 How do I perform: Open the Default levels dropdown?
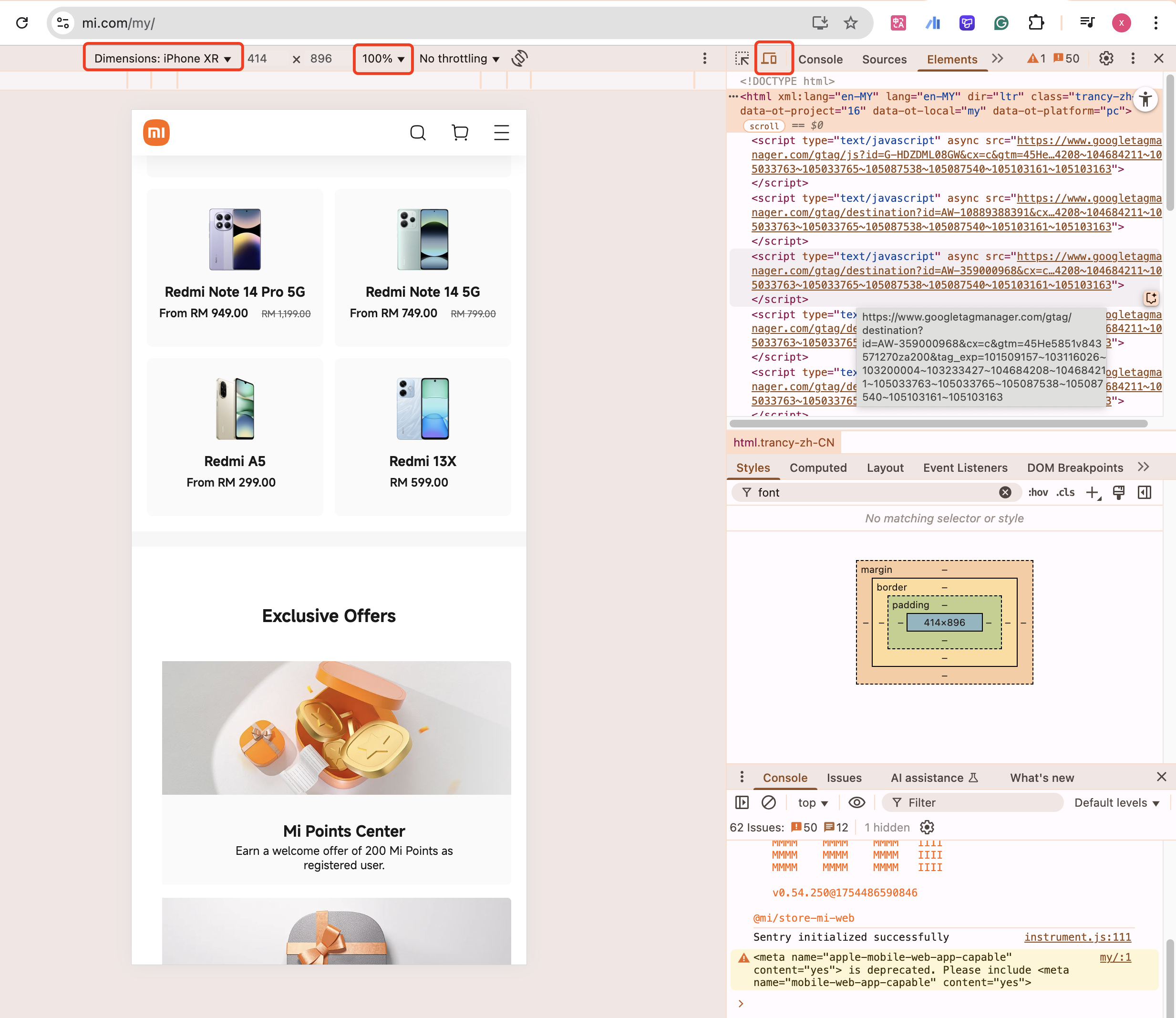click(x=1116, y=802)
